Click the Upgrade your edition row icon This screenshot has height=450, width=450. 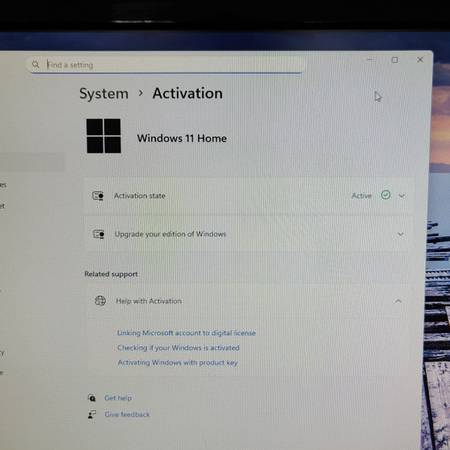98,234
